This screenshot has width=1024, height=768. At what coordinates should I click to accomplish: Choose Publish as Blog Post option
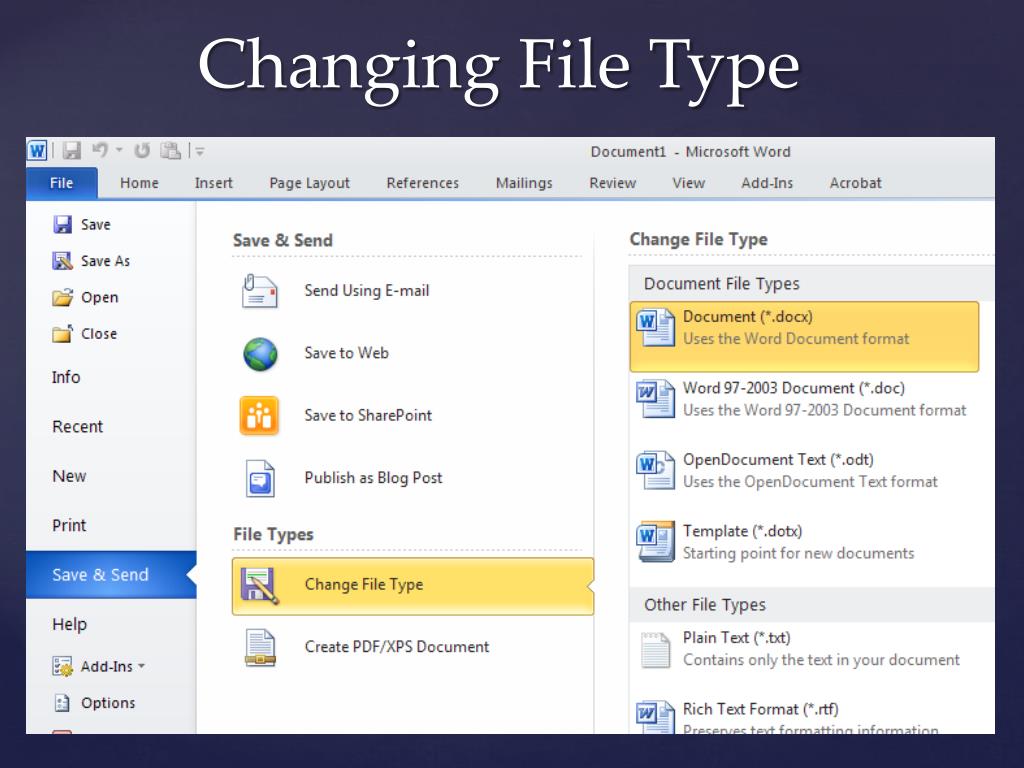coord(373,478)
